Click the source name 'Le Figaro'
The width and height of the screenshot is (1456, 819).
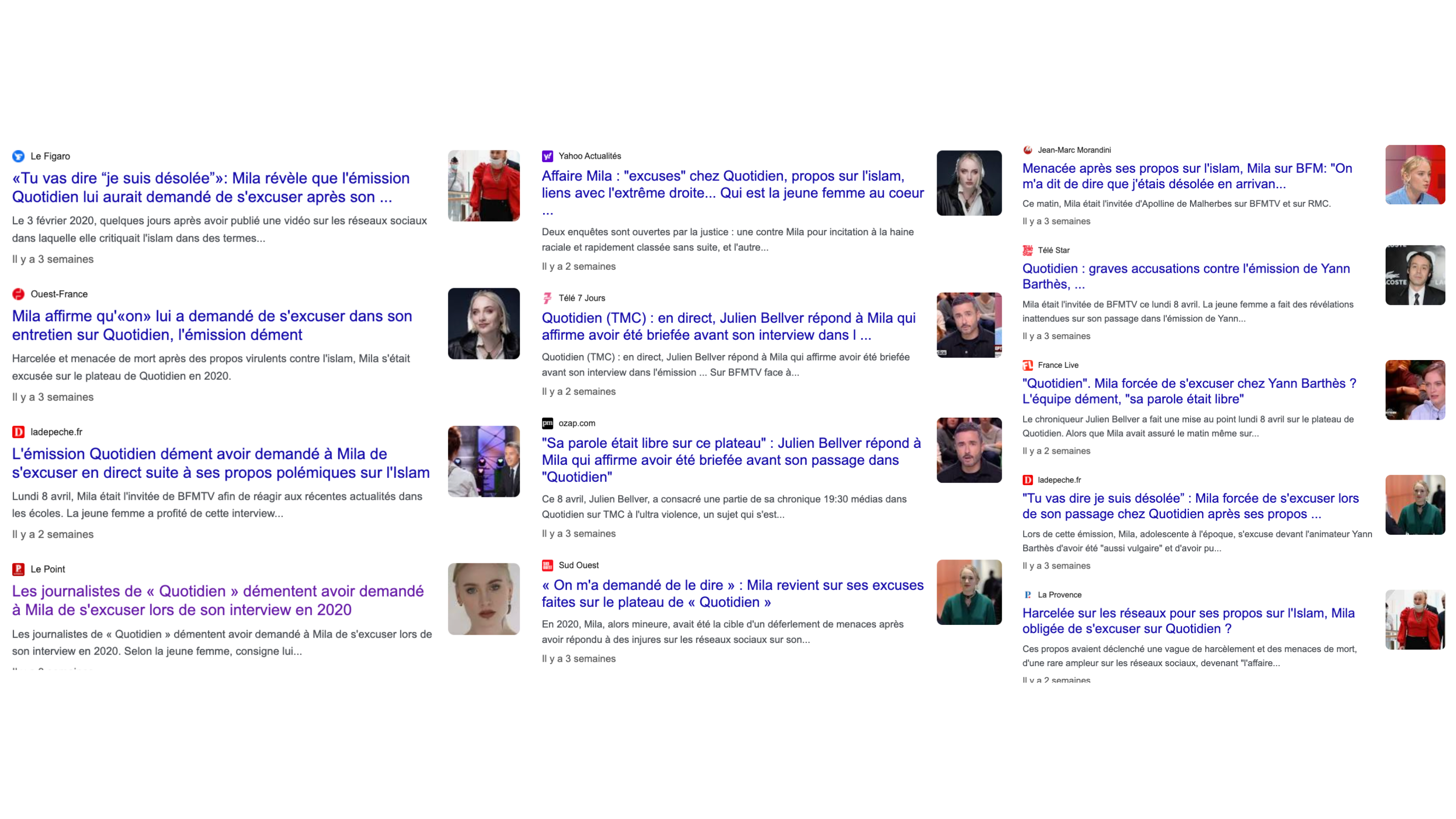point(50,156)
